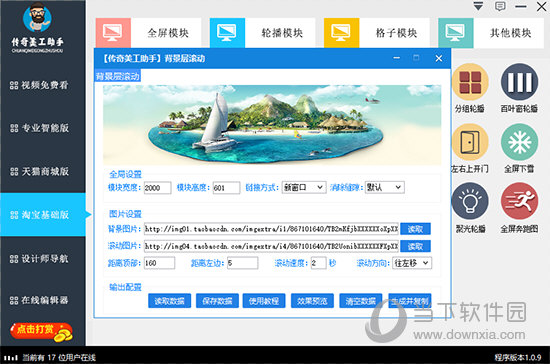Click the 点击打赏 coin reward badge
This screenshot has width=550, height=364.
point(41,332)
